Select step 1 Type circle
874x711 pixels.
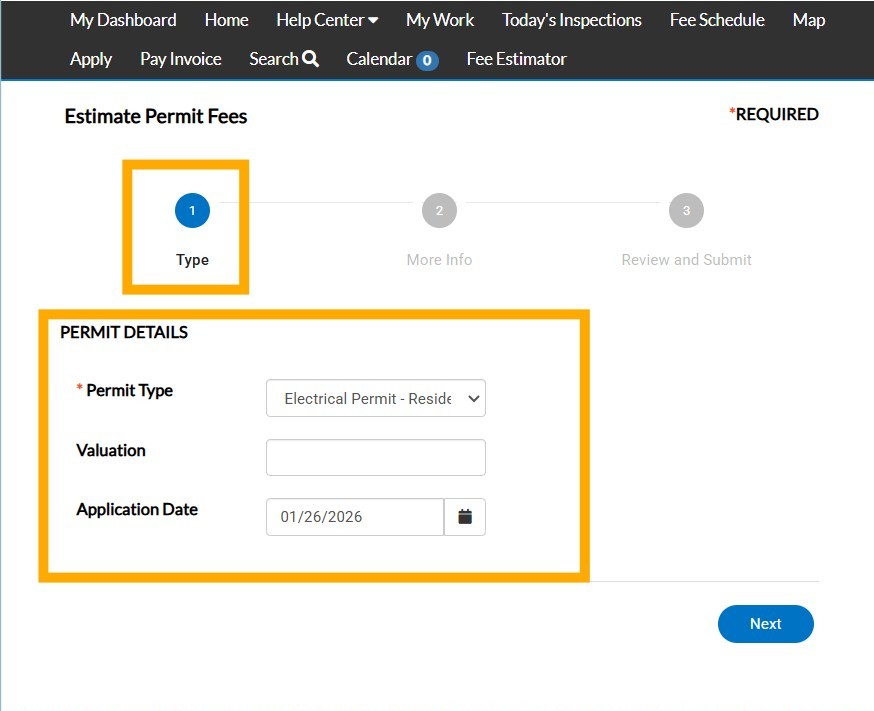tap(192, 211)
